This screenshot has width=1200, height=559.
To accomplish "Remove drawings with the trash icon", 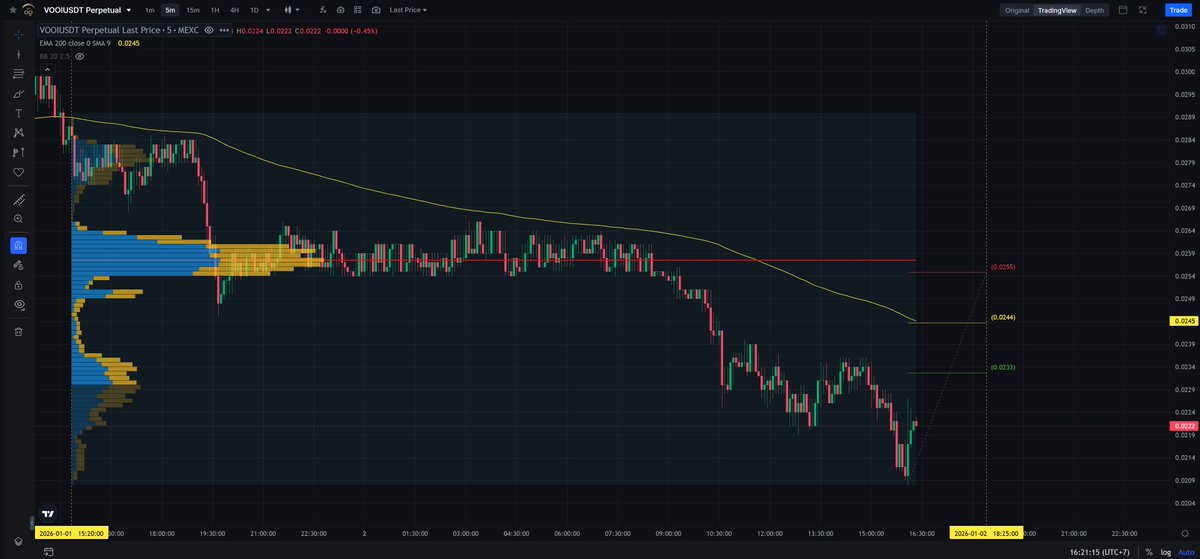I will point(18,331).
